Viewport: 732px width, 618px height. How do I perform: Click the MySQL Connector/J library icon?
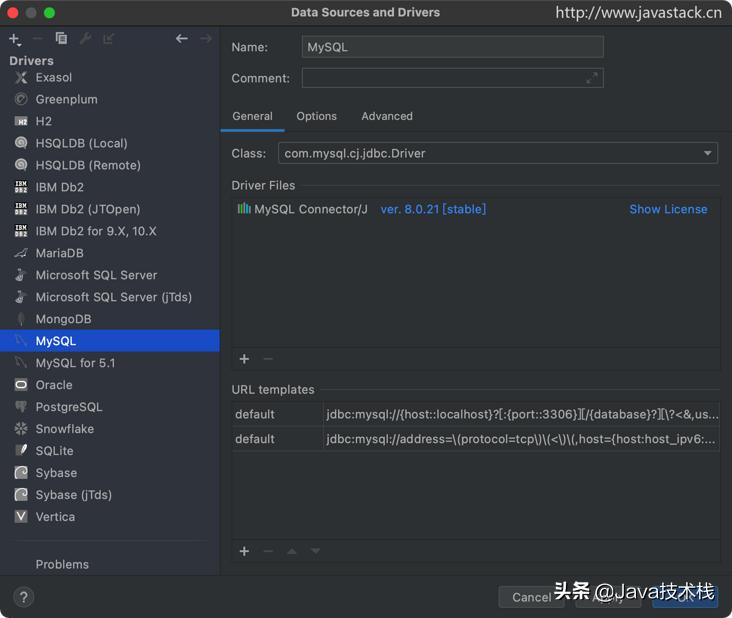[x=244, y=209]
